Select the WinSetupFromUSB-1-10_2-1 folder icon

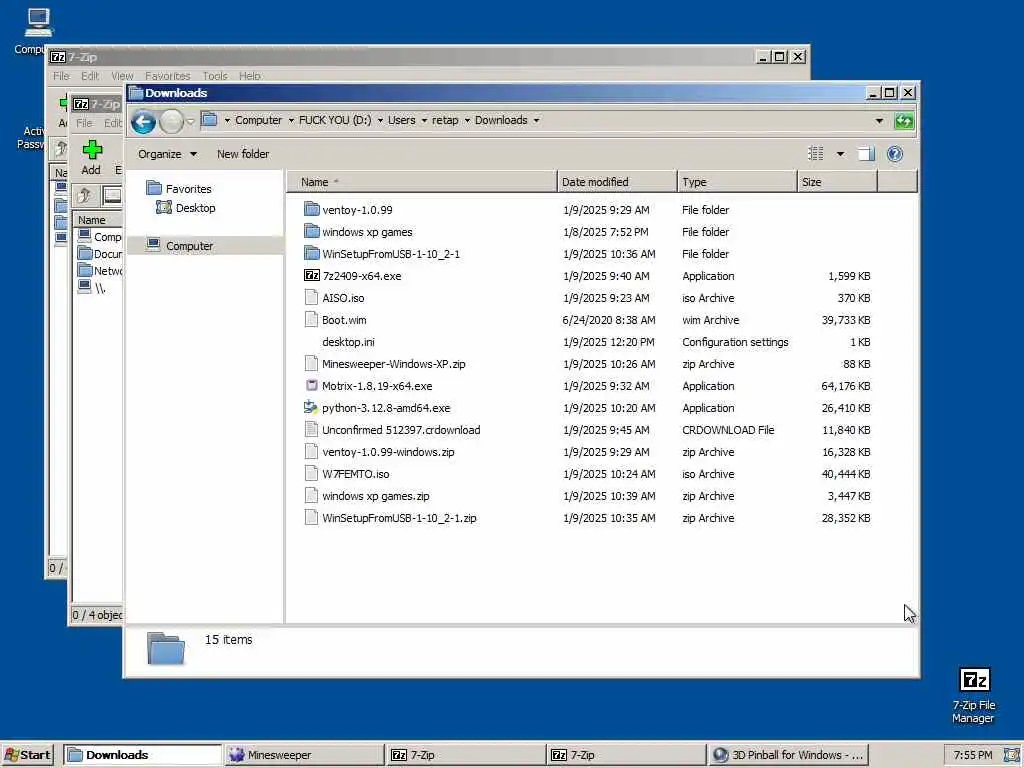click(312, 253)
